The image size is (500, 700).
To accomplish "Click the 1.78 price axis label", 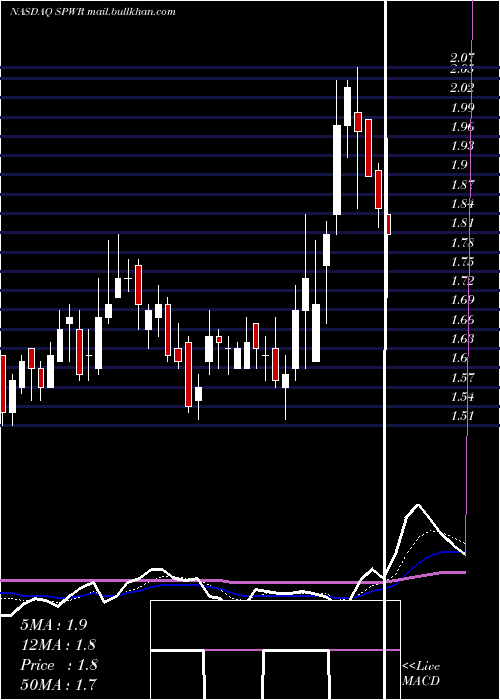I will 462,242.
